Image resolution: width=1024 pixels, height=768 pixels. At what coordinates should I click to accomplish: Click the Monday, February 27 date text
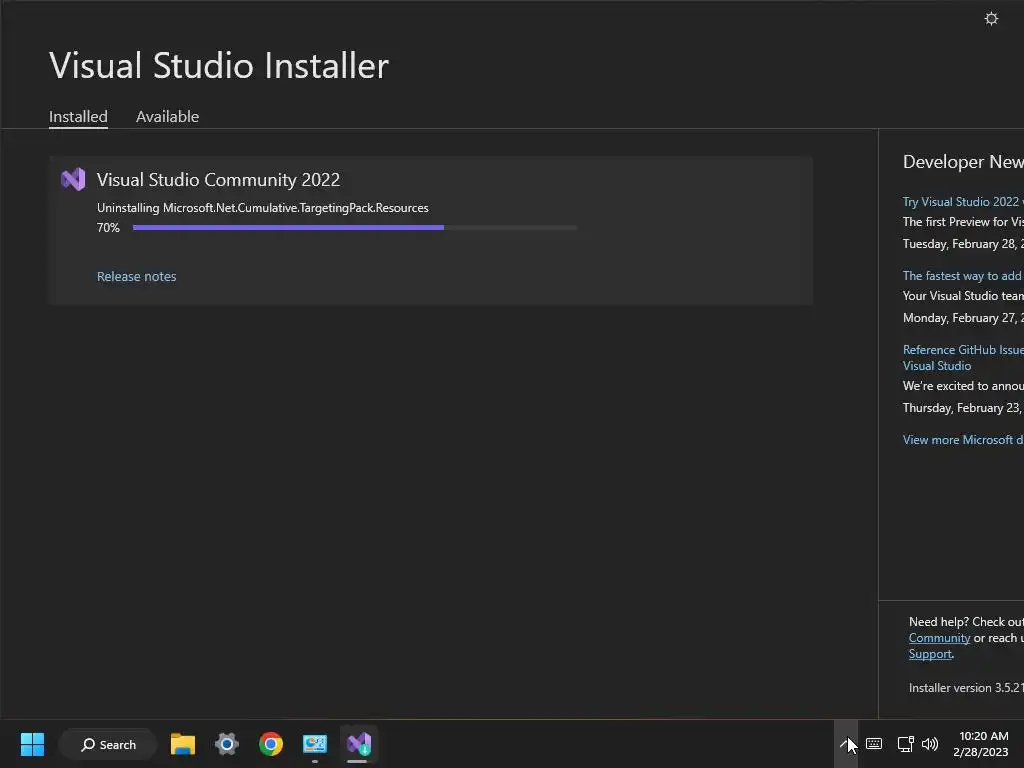point(963,317)
